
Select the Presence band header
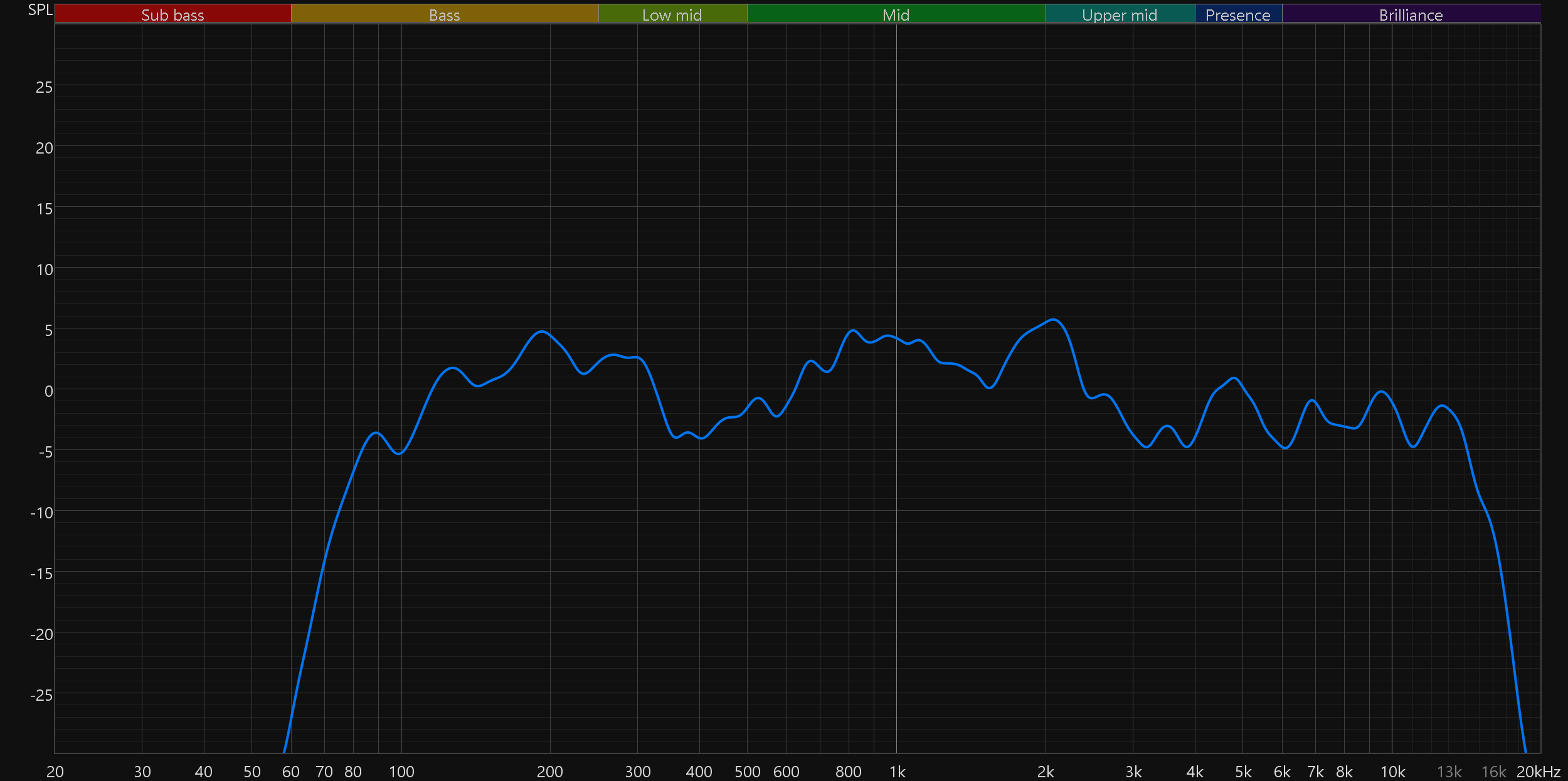pos(1237,14)
